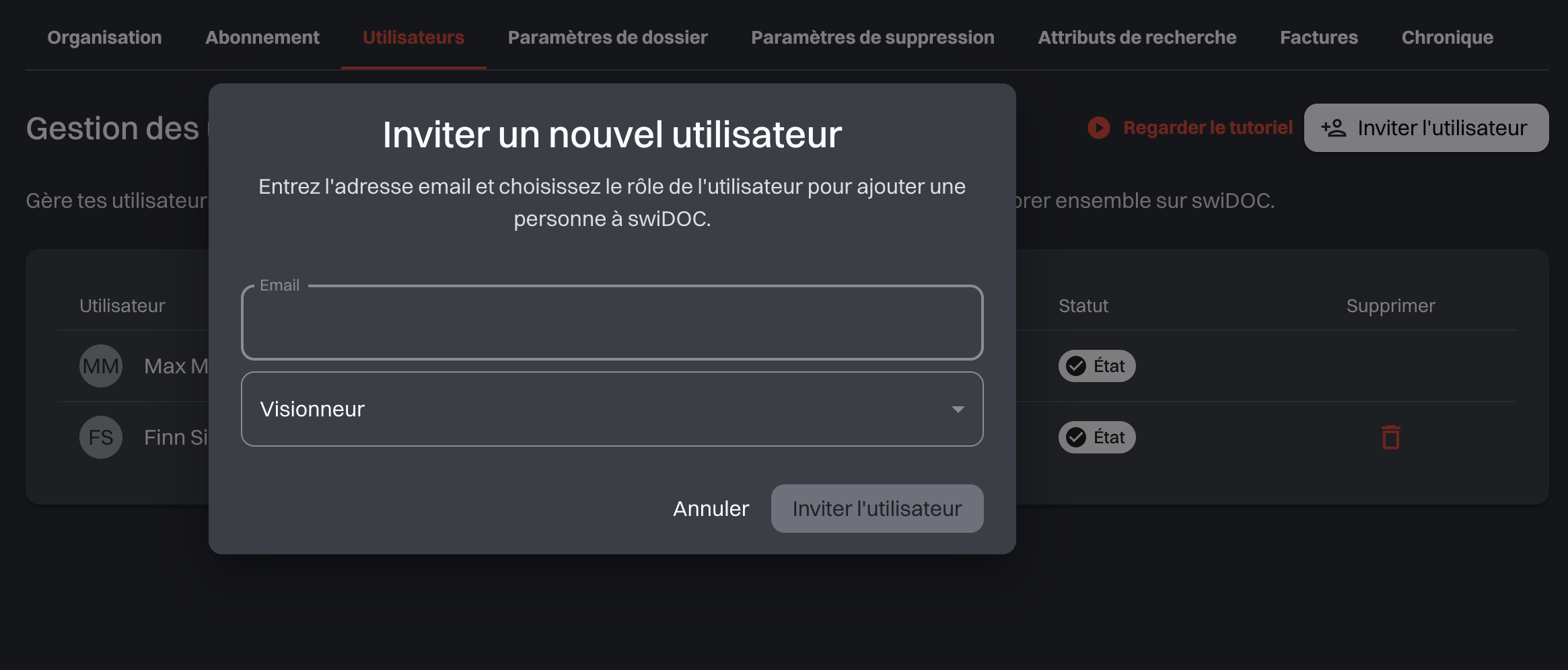Screen dimensions: 1568x670
Task: Click the Regarder le tutoriel link
Action: coord(1208,128)
